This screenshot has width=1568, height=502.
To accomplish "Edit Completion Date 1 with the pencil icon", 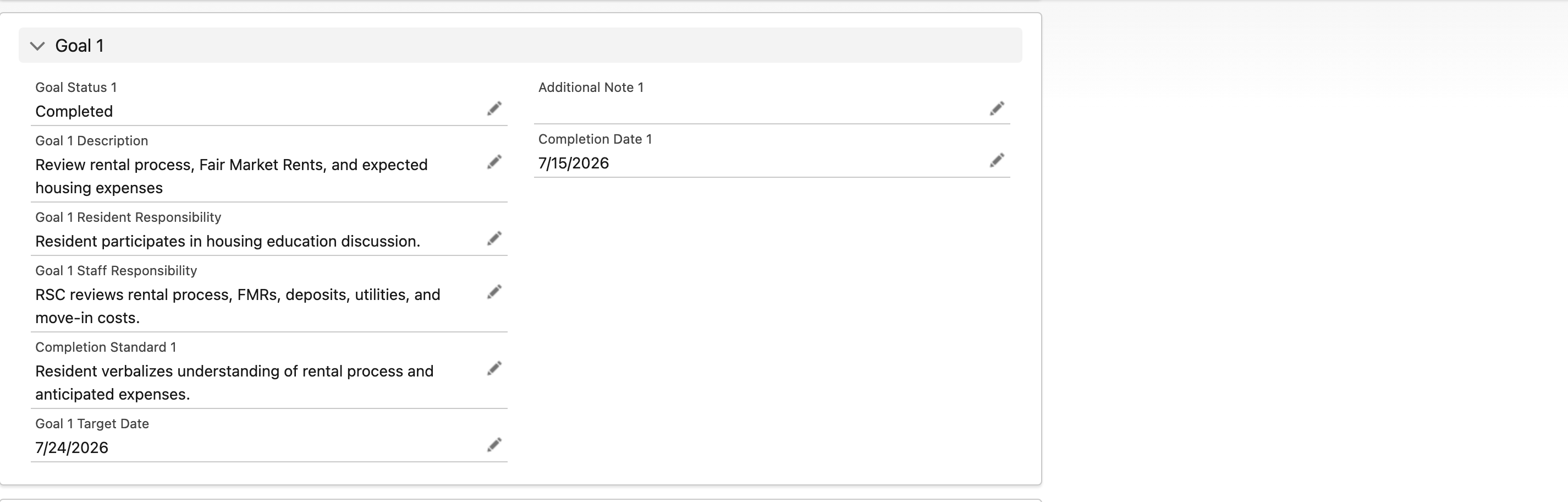I will coord(997,160).
